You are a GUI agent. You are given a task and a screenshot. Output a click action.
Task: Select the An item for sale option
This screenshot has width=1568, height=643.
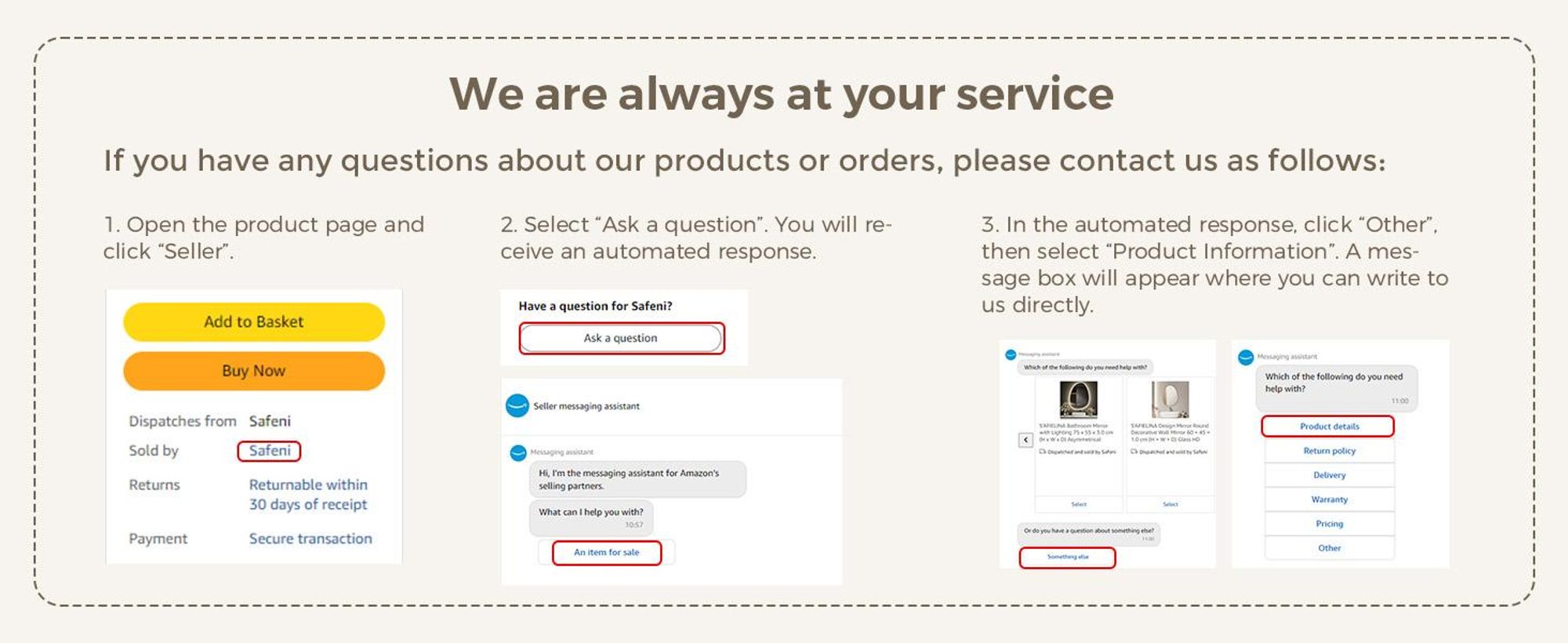pyautogui.click(x=607, y=553)
